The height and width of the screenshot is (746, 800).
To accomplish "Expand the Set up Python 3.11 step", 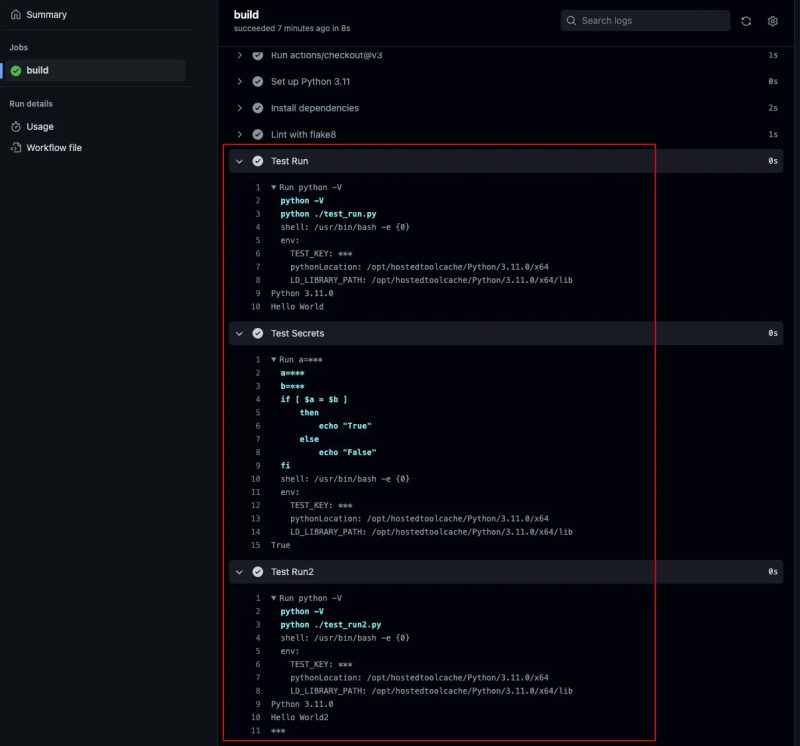I will tap(240, 81).
